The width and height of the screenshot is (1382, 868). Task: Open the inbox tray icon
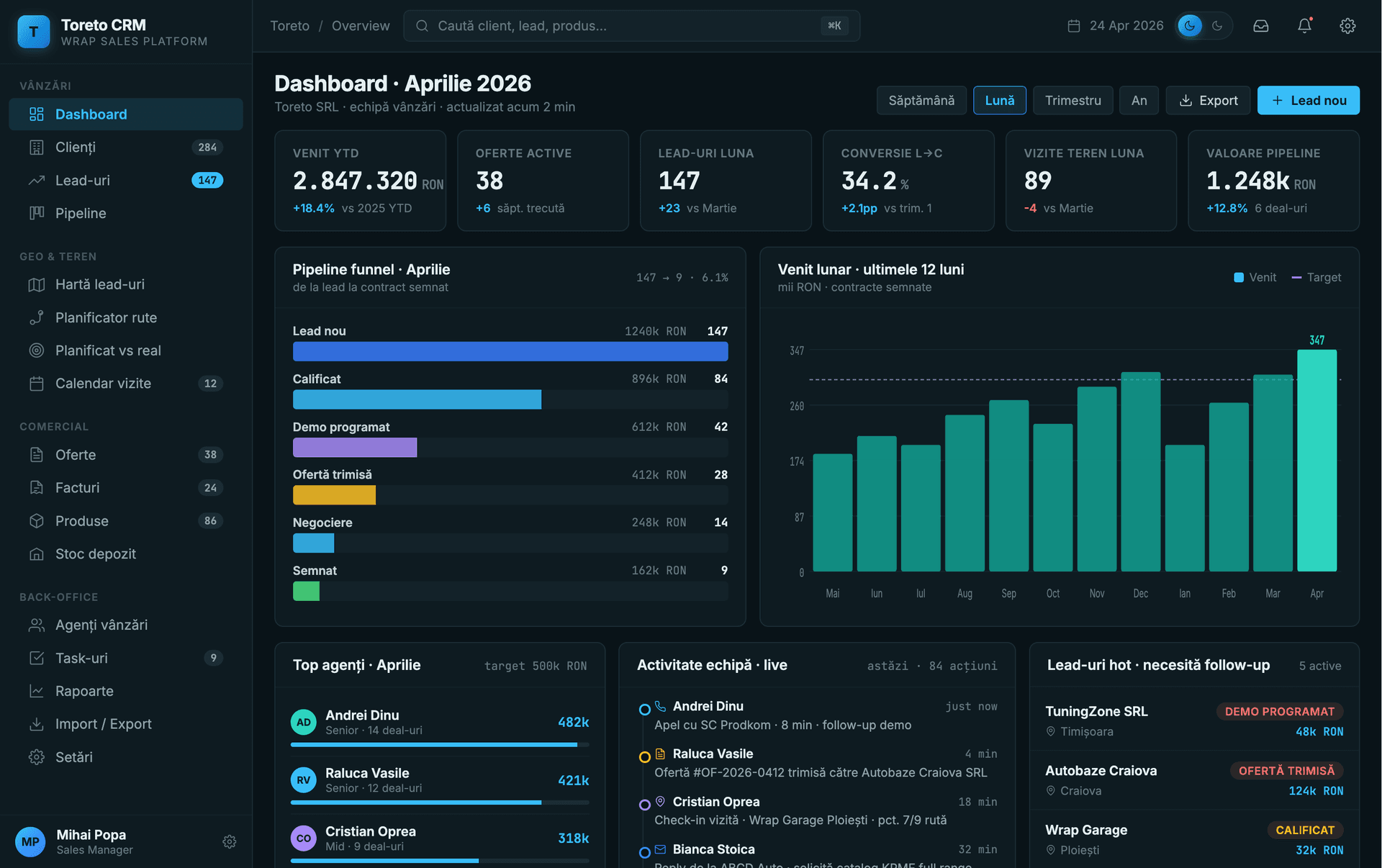tap(1260, 26)
